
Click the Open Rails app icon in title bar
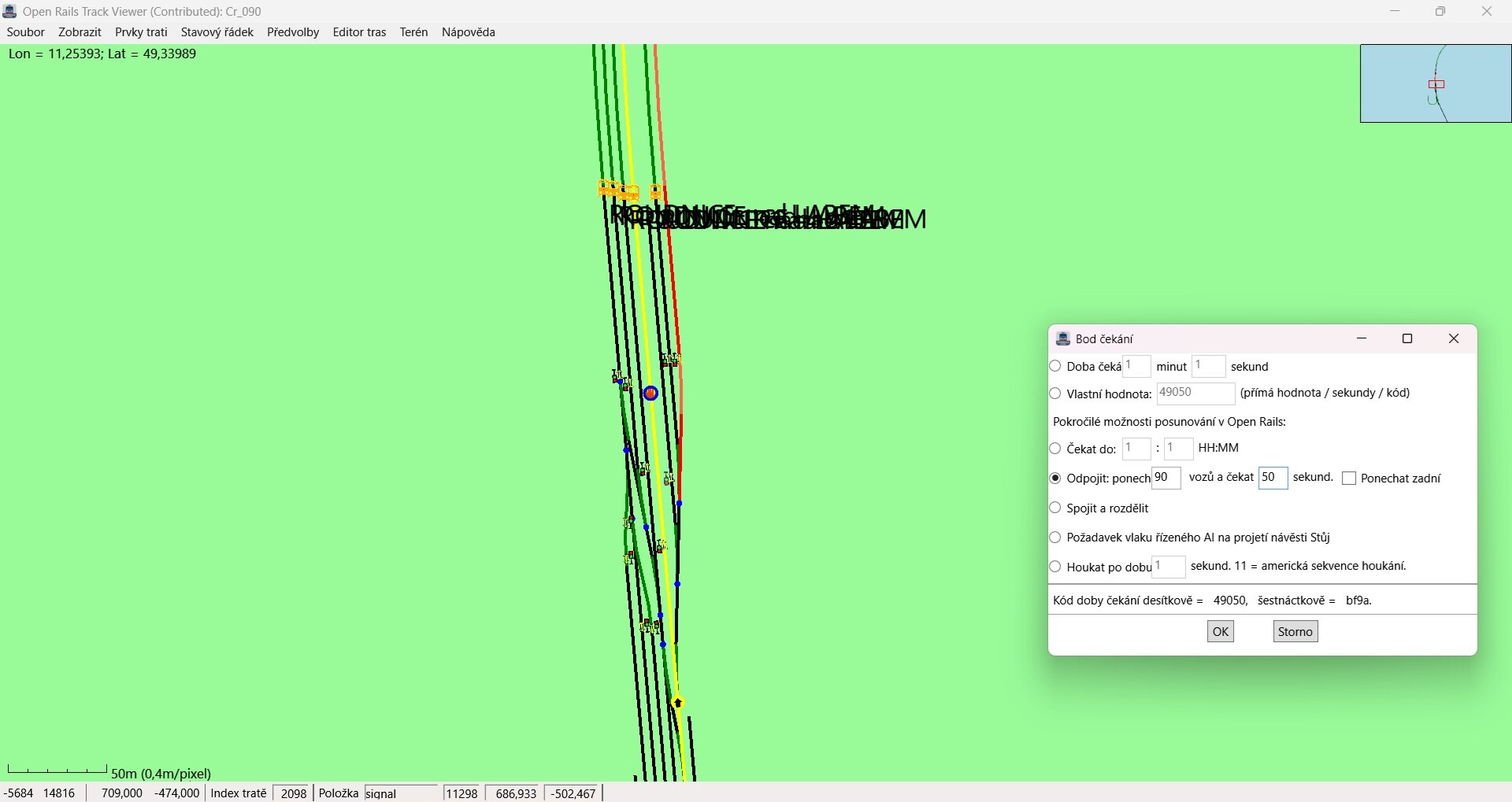pyautogui.click(x=10, y=12)
